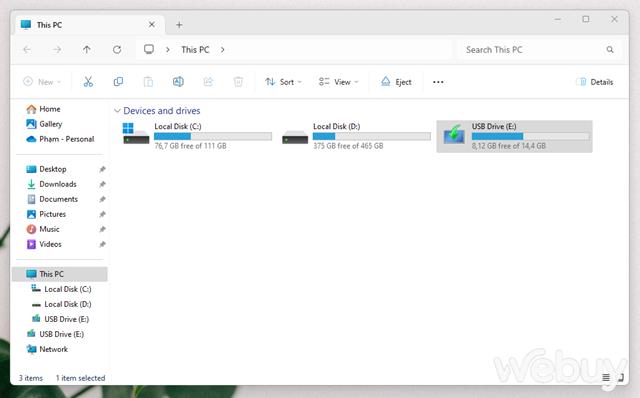Open Videos in quick access
Image resolution: width=640 pixels, height=398 pixels.
pos(44,244)
